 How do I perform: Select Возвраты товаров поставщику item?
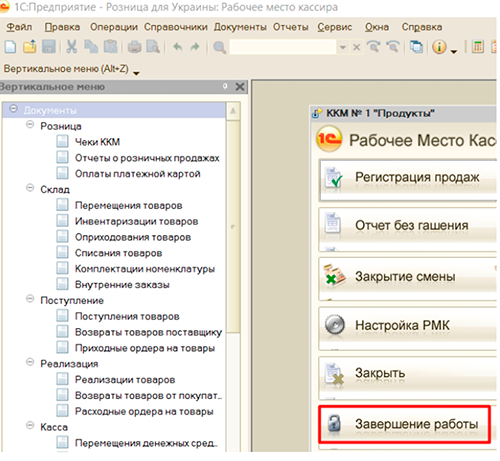pyautogui.click(x=148, y=332)
